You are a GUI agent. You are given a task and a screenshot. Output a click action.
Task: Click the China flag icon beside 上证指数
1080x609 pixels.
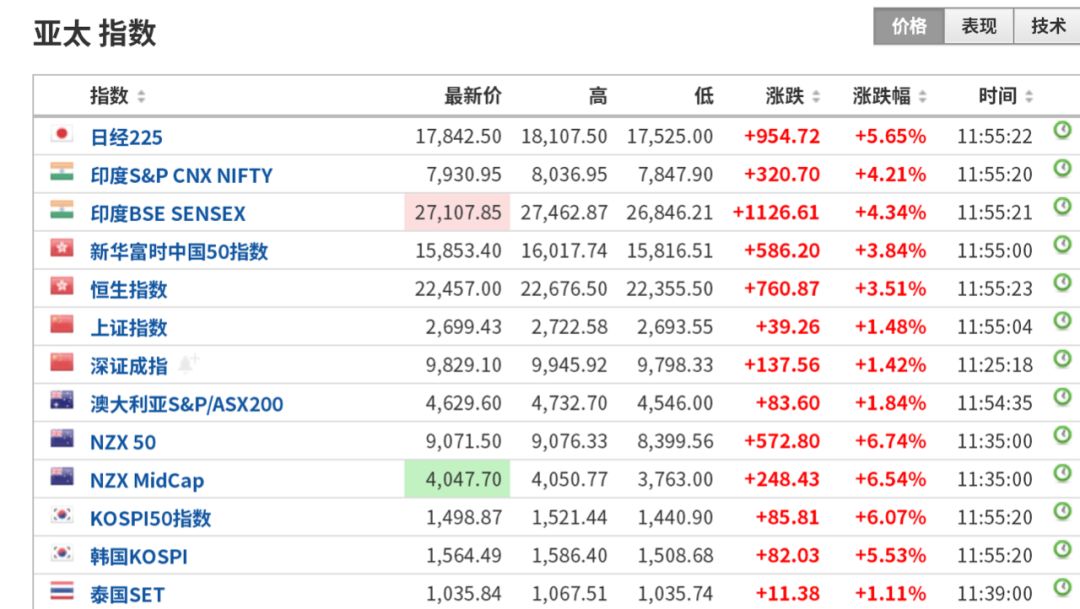click(62, 325)
